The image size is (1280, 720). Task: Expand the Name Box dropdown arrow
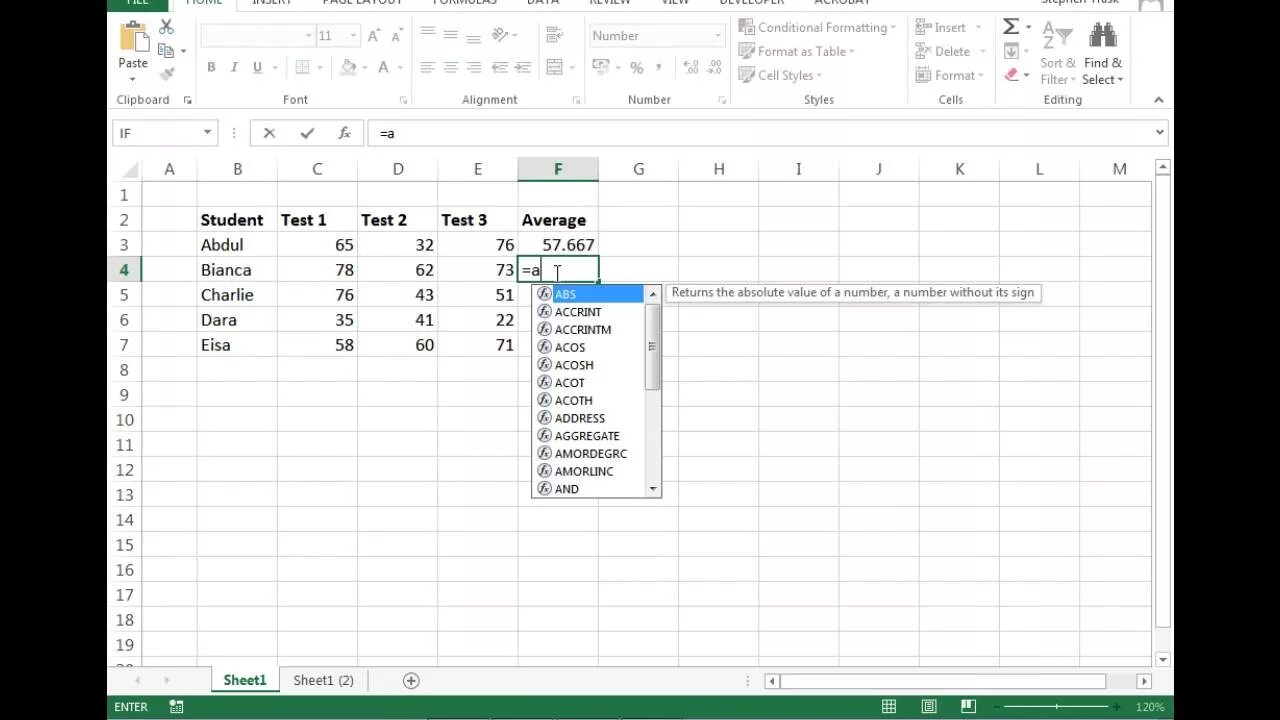pyautogui.click(x=207, y=133)
